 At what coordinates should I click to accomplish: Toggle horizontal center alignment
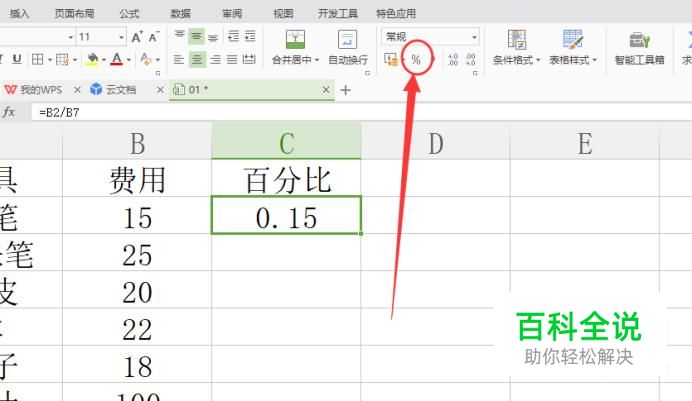197,59
